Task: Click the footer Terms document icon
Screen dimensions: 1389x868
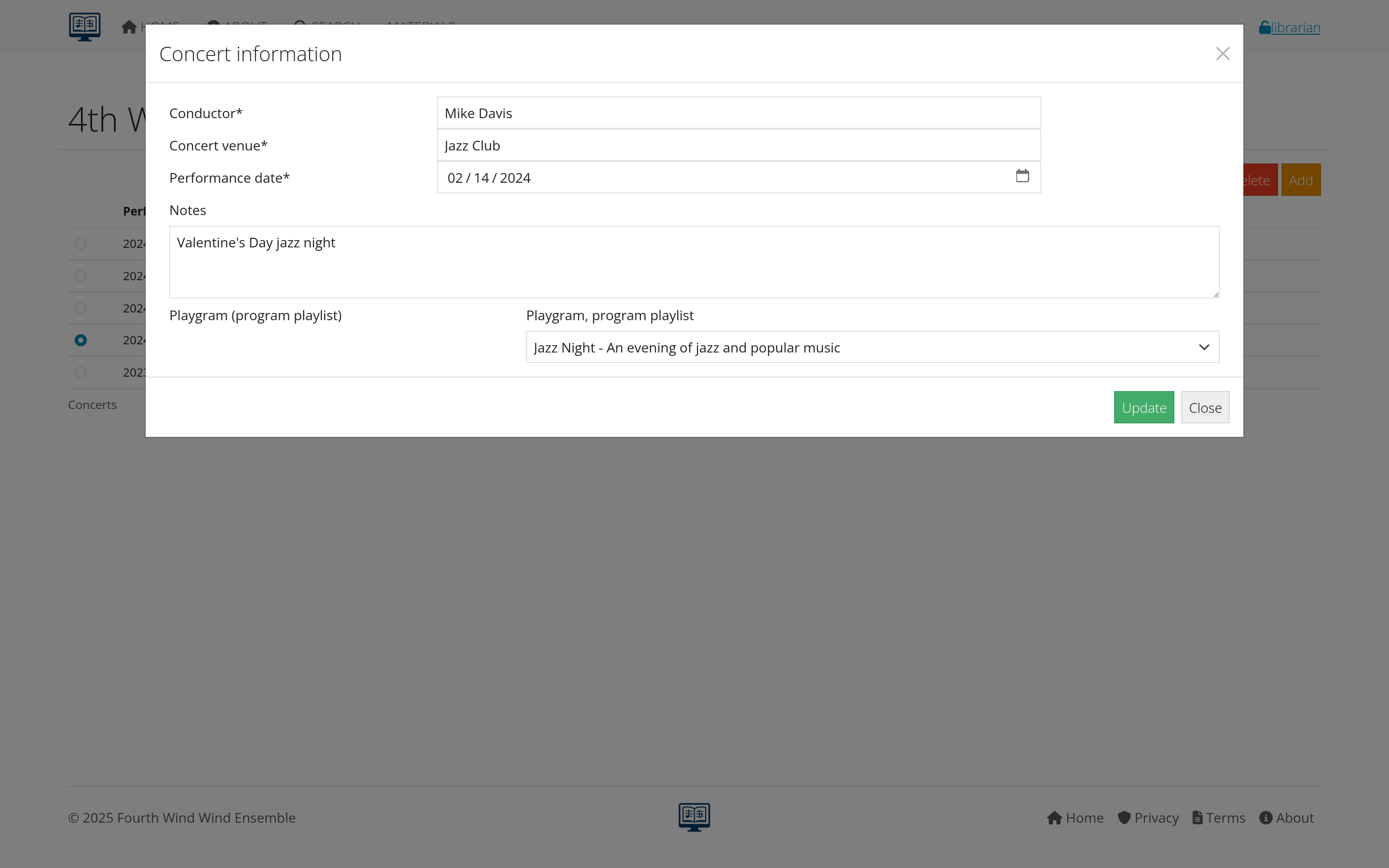Action: [x=1198, y=817]
